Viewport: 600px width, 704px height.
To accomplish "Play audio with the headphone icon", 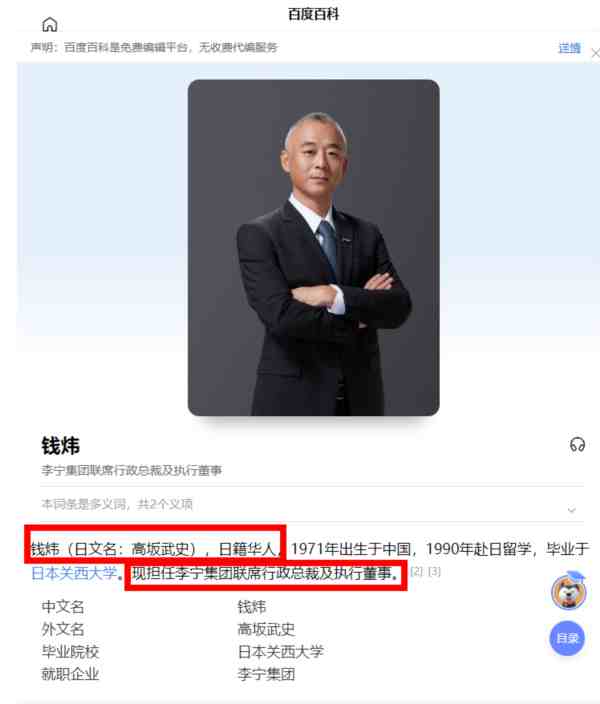I will coord(577,444).
